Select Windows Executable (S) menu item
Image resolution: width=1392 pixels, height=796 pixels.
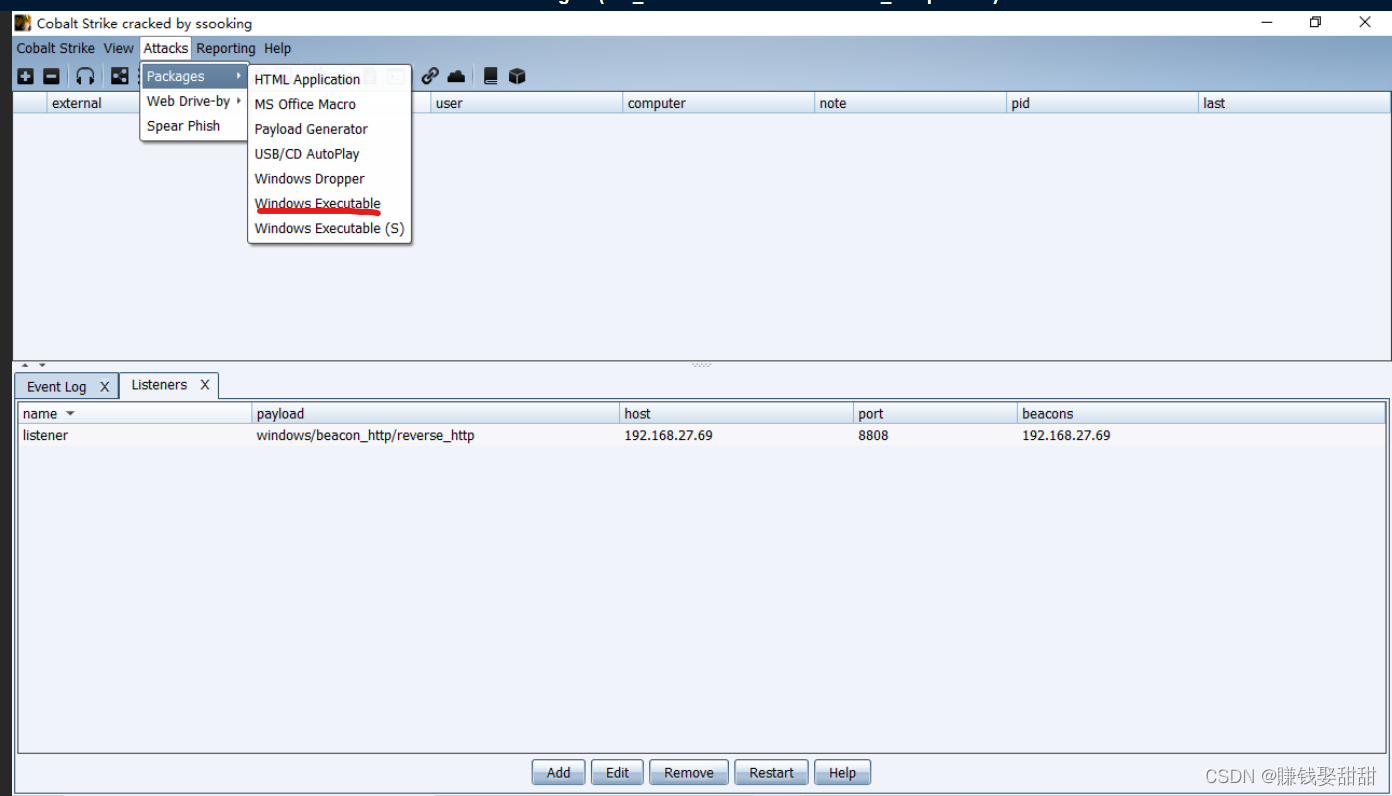point(329,229)
